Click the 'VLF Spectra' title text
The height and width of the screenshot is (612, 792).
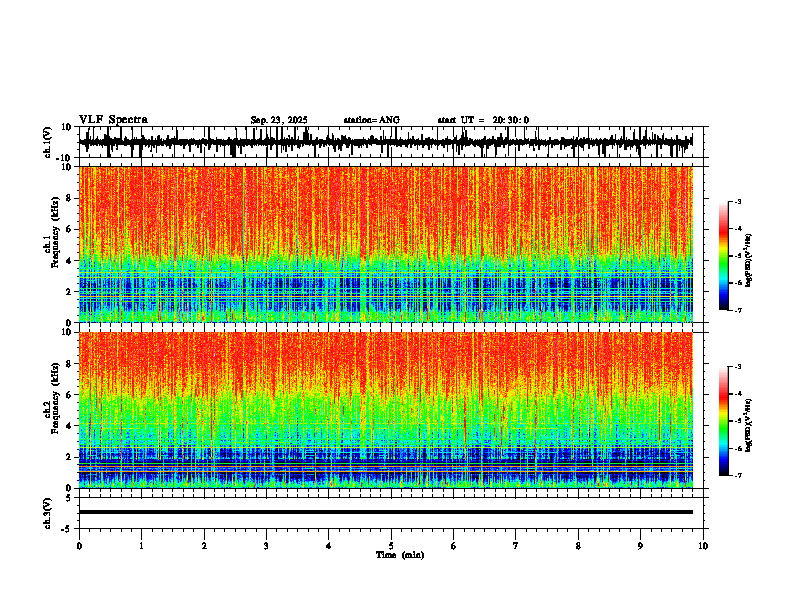click(113, 120)
